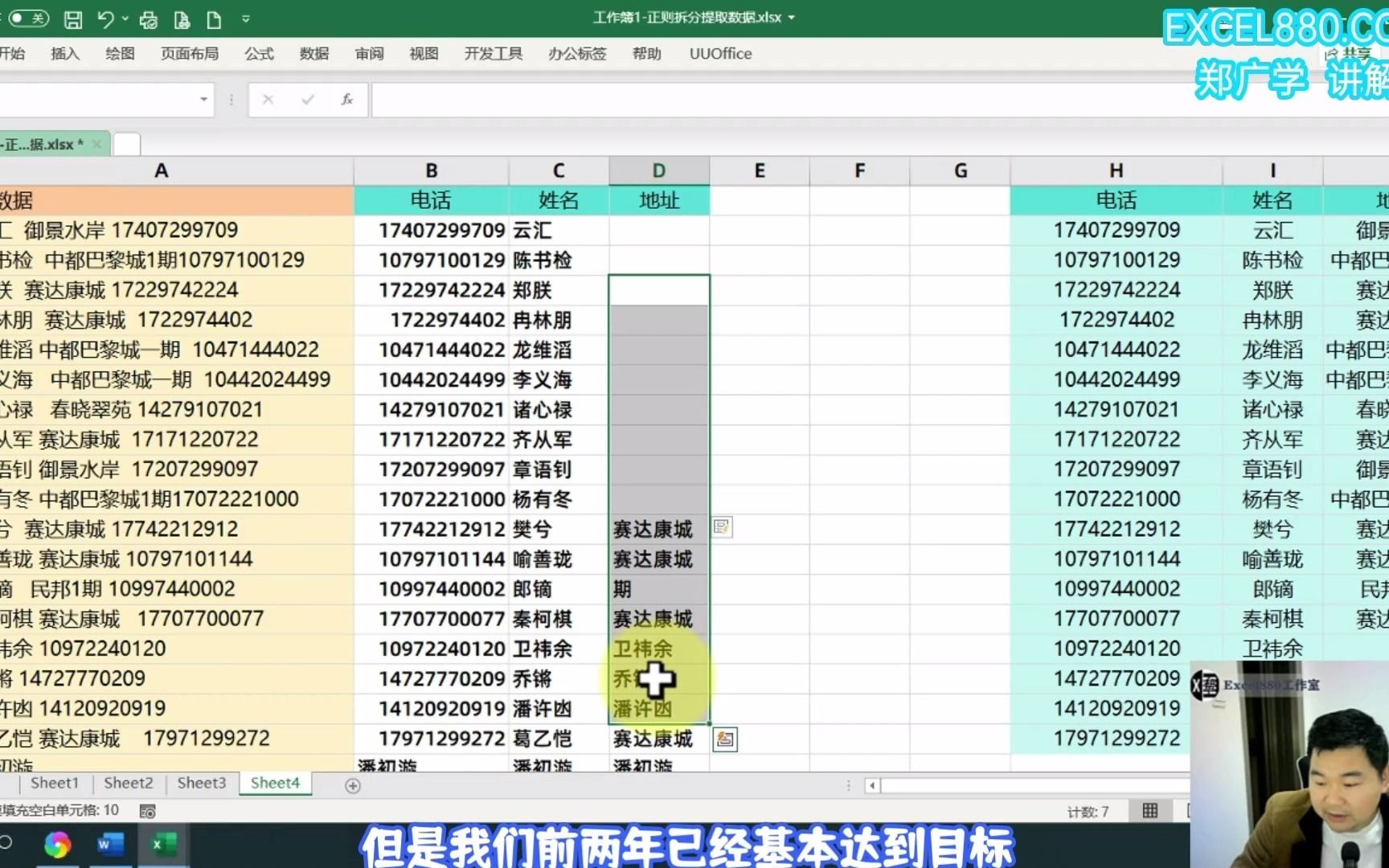Screen dimensions: 1389x868
Task: Click the checkmark icon in formula bar
Action: click(308, 100)
